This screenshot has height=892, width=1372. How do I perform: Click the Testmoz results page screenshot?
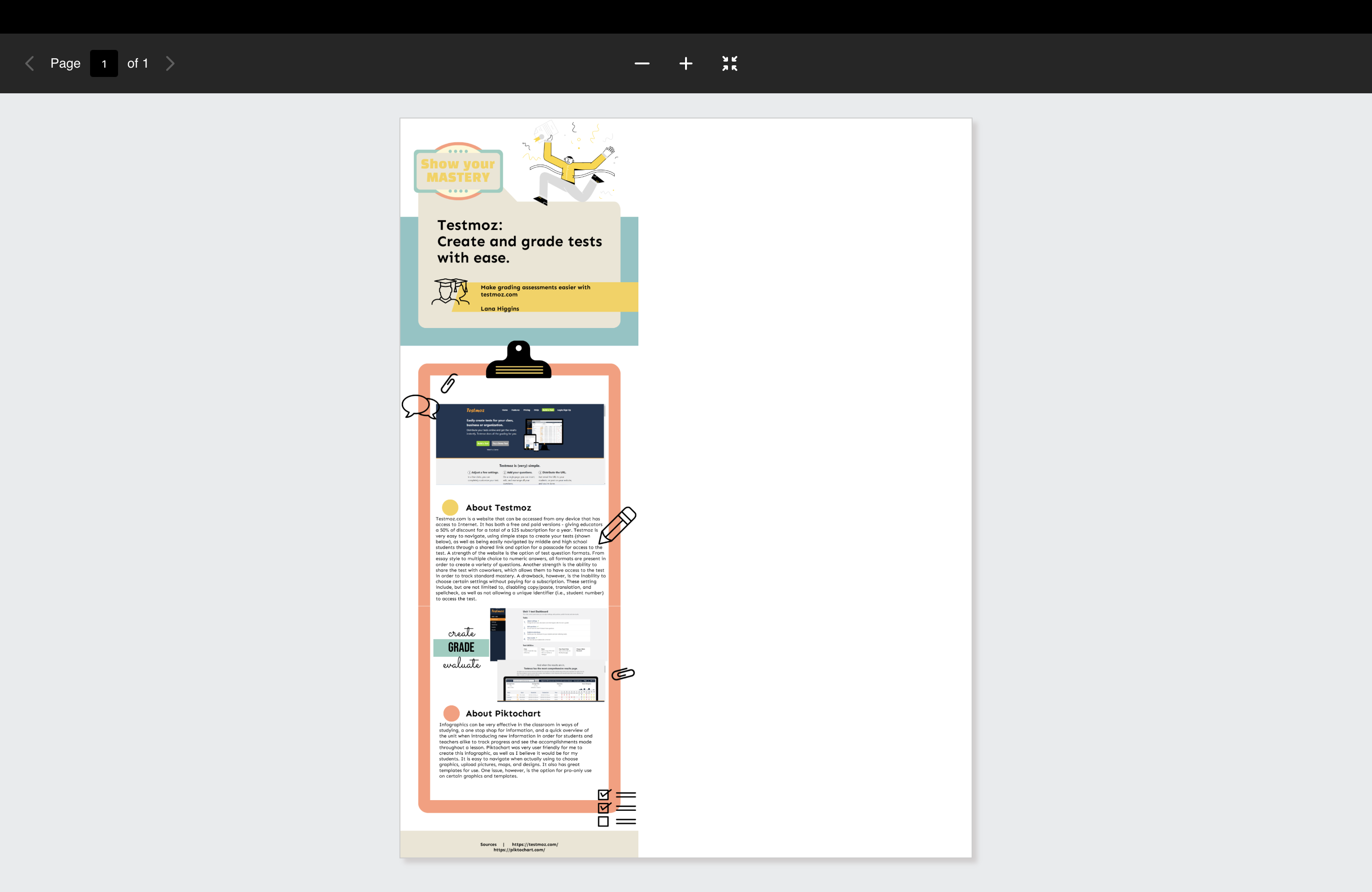point(551,681)
